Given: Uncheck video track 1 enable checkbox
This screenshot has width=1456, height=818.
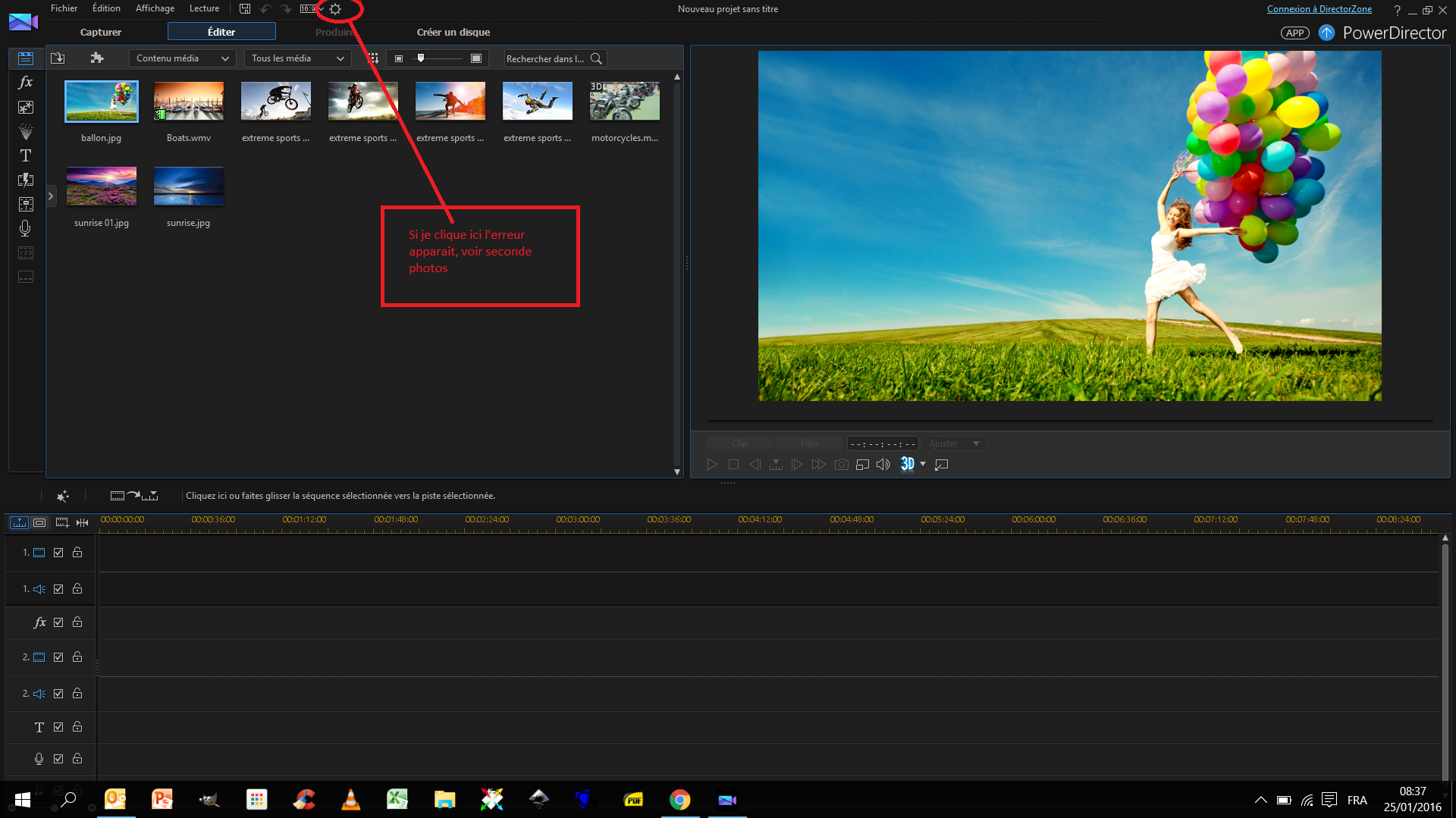Looking at the screenshot, I should [58, 553].
